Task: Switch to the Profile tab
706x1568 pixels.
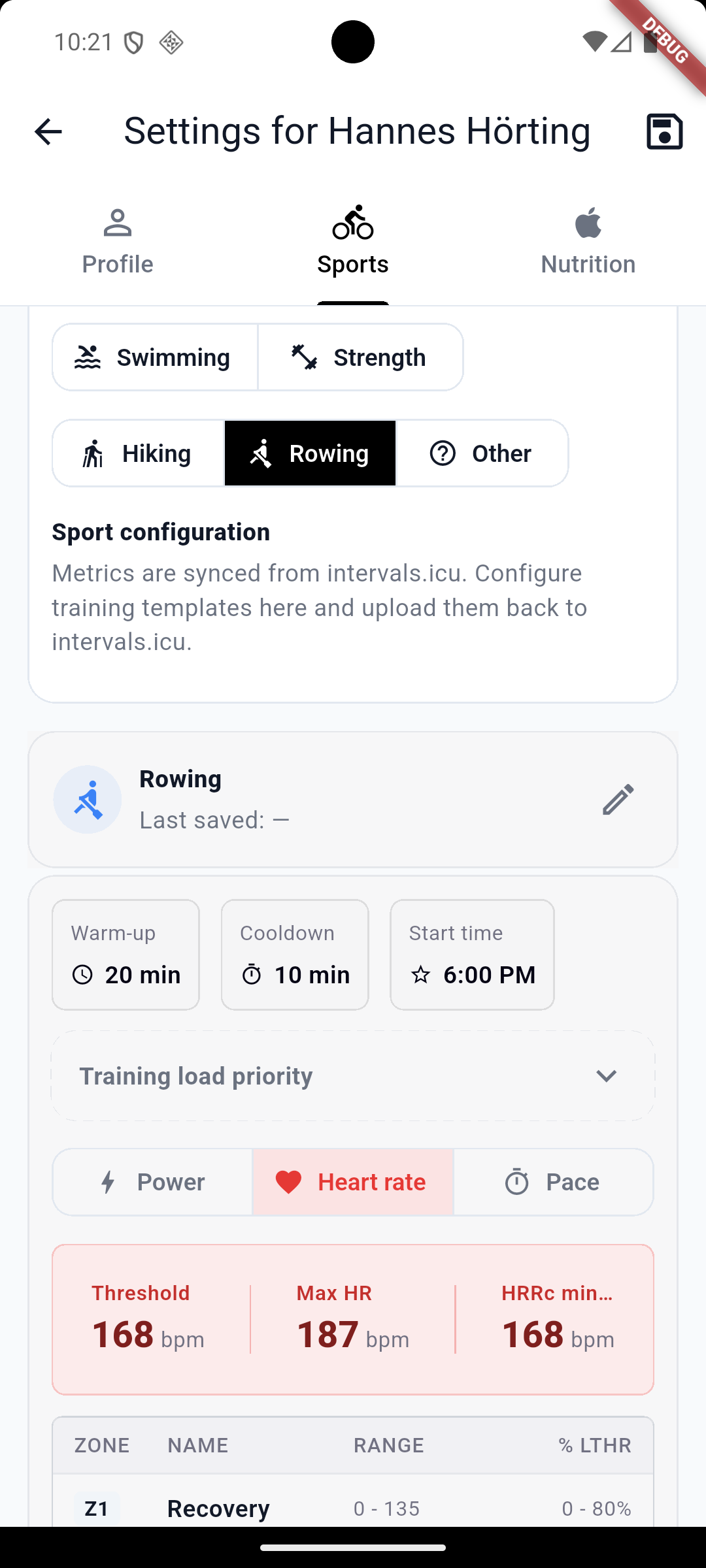Action: pos(118,242)
